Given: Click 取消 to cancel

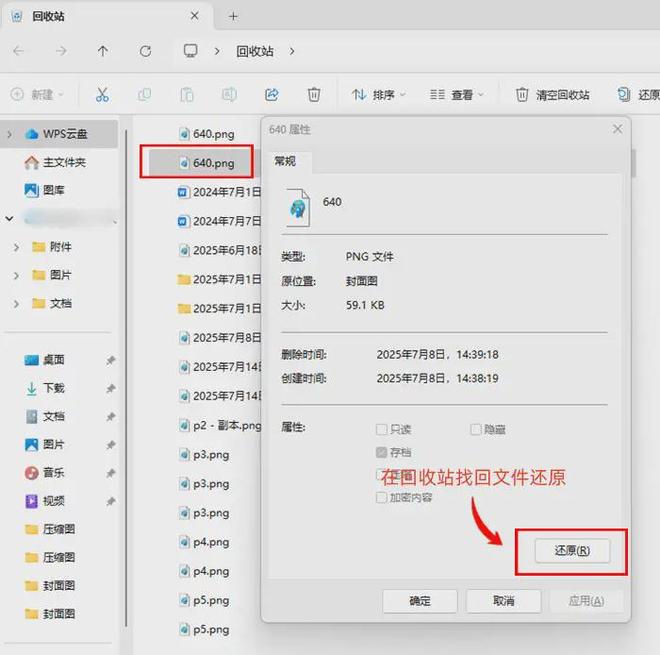Looking at the screenshot, I should pyautogui.click(x=503, y=601).
